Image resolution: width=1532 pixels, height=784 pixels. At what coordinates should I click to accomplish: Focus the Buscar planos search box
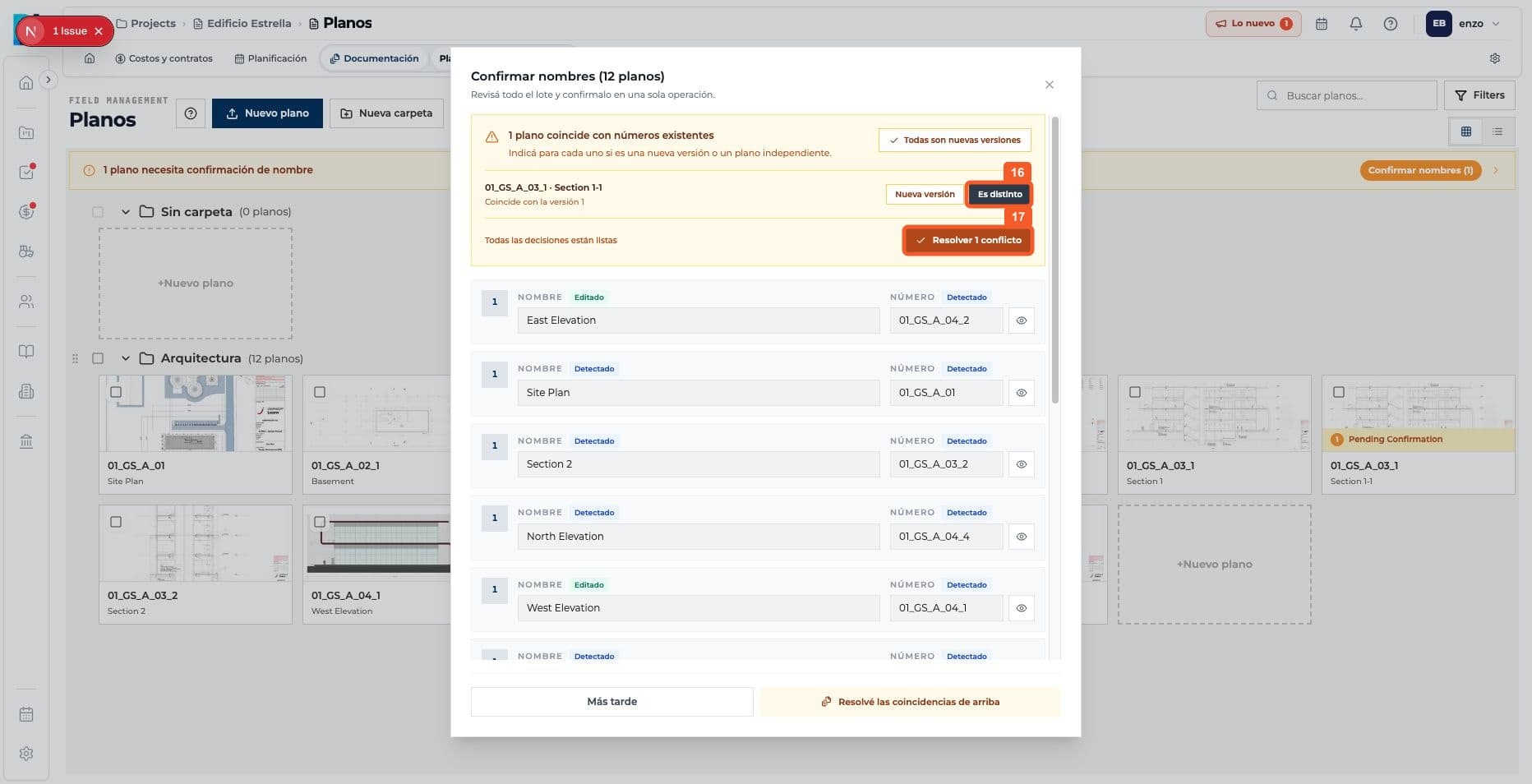coord(1346,95)
